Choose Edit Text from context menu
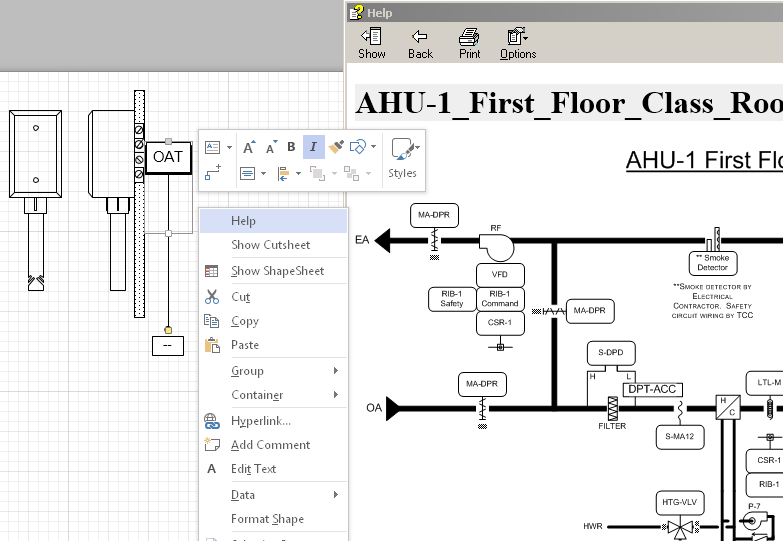The image size is (783, 541). click(x=274, y=469)
